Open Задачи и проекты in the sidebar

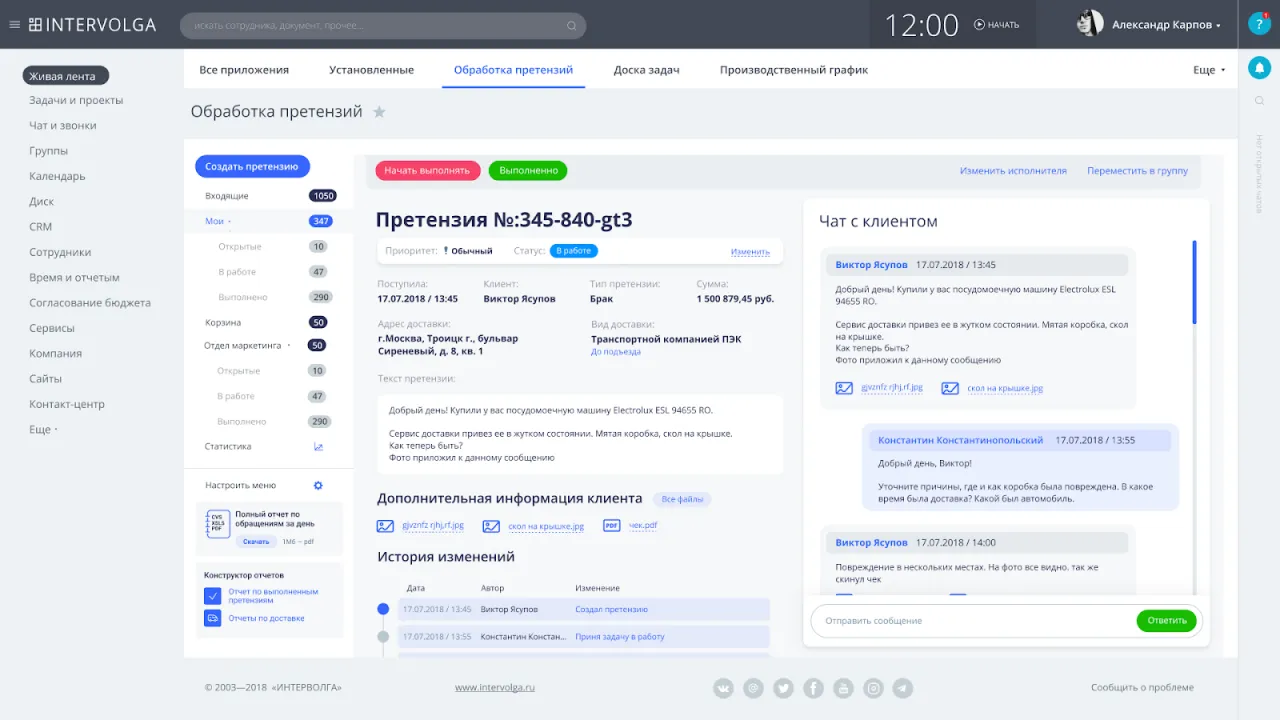[x=76, y=100]
